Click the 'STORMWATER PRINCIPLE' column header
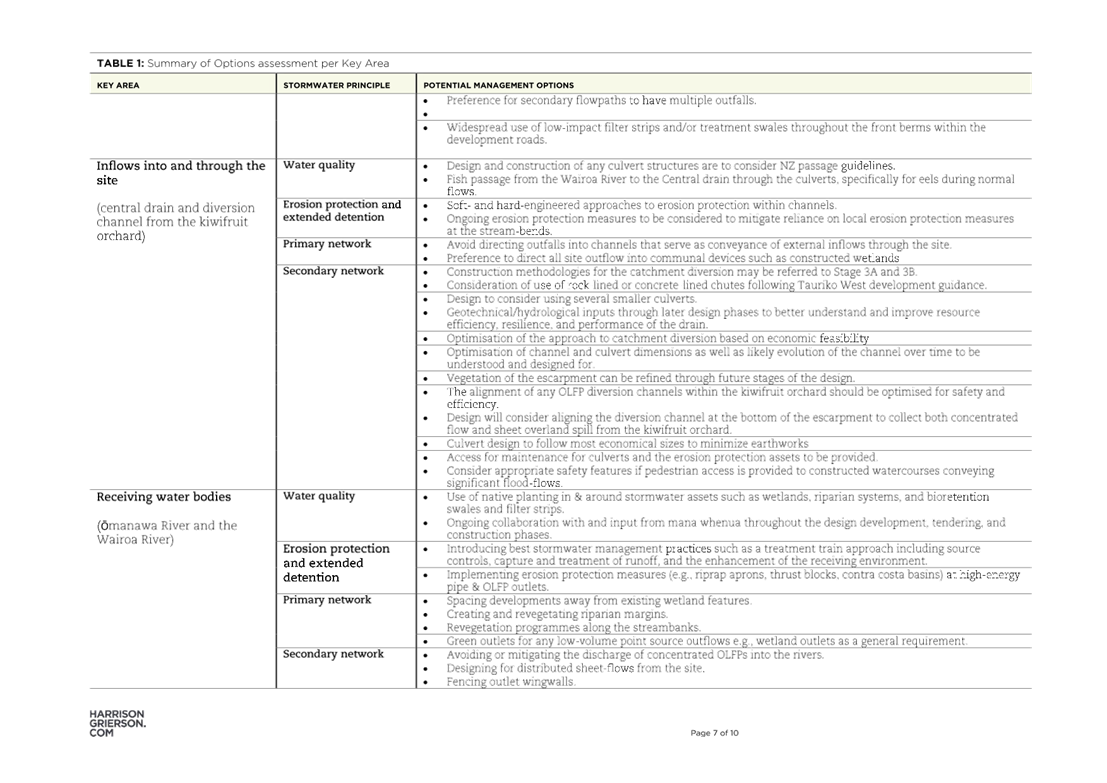The image size is (1107, 783). click(336, 86)
